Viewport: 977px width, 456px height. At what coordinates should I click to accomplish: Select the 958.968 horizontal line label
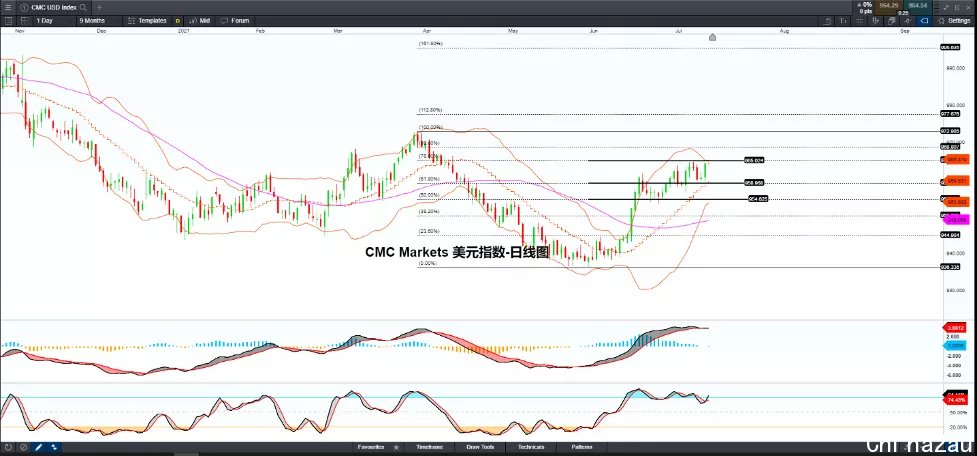click(x=754, y=183)
